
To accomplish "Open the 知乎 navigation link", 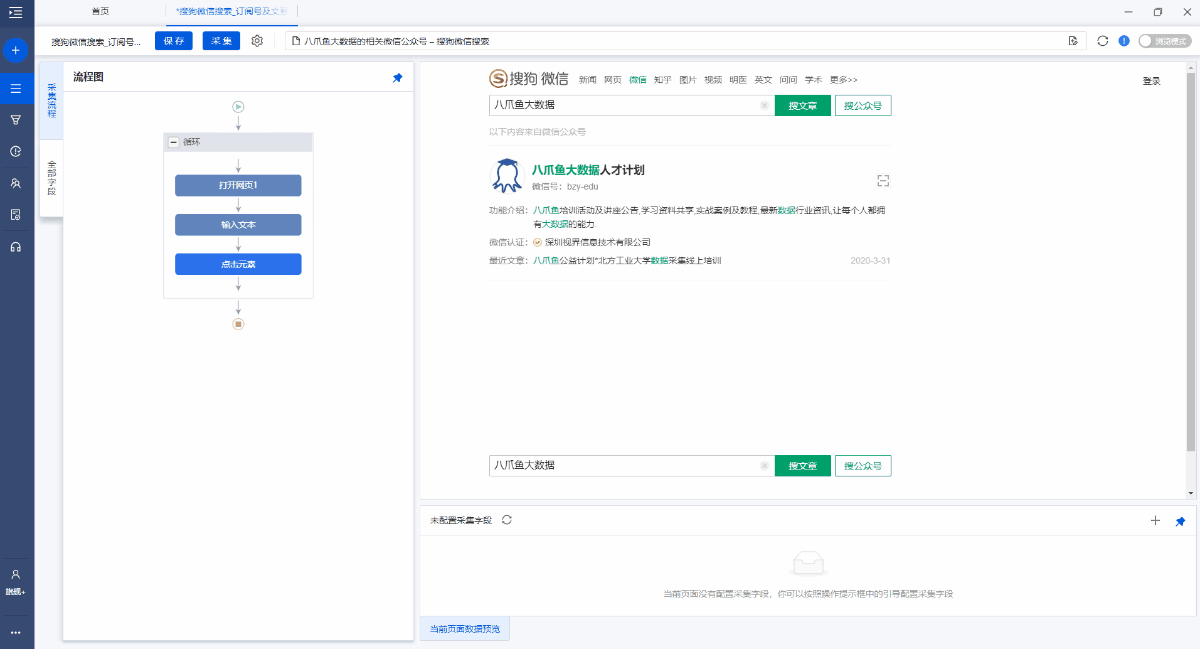I will click(662, 80).
